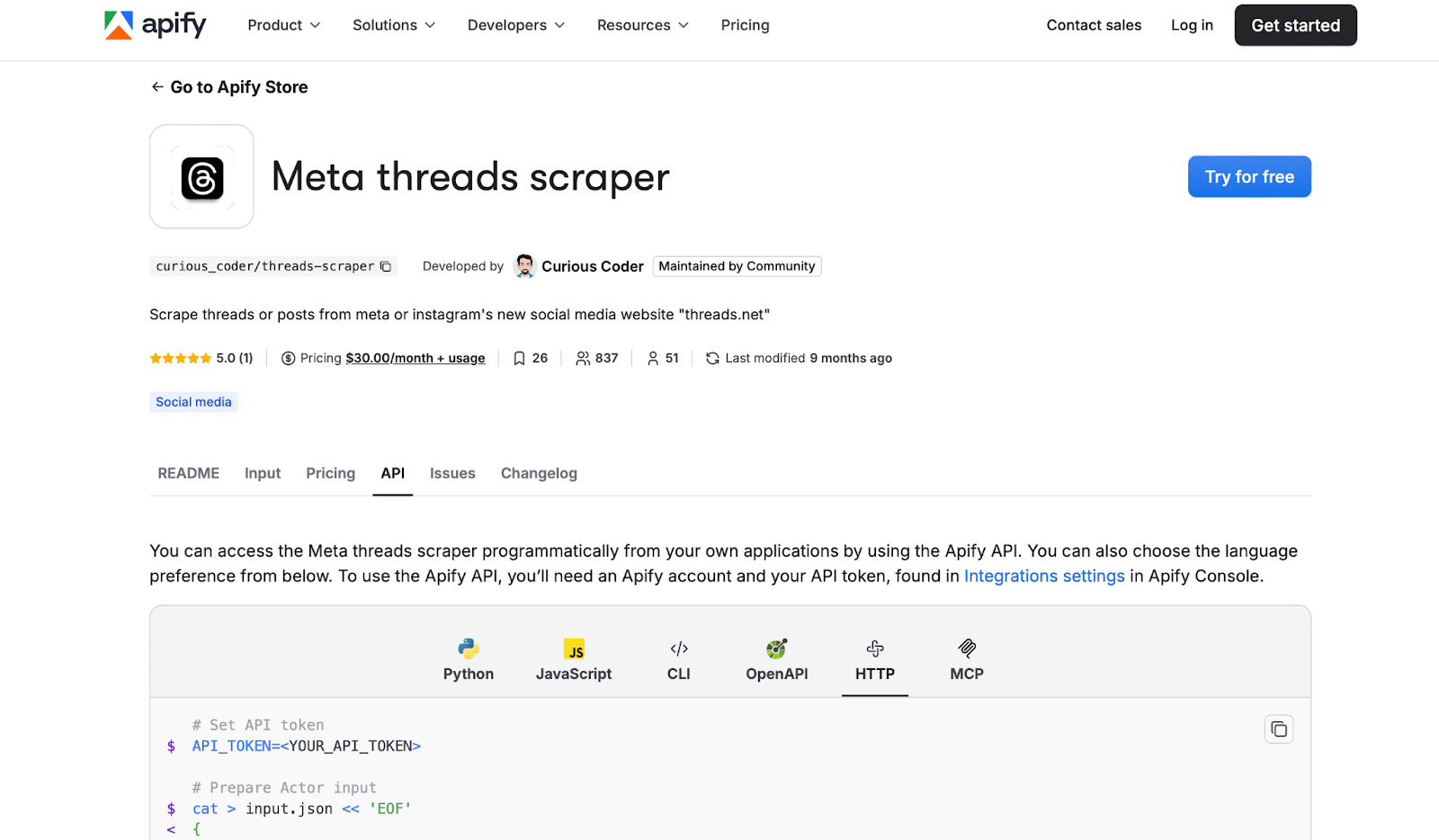Image resolution: width=1439 pixels, height=840 pixels.
Task: Click the users icon showing 837
Action: 583,358
